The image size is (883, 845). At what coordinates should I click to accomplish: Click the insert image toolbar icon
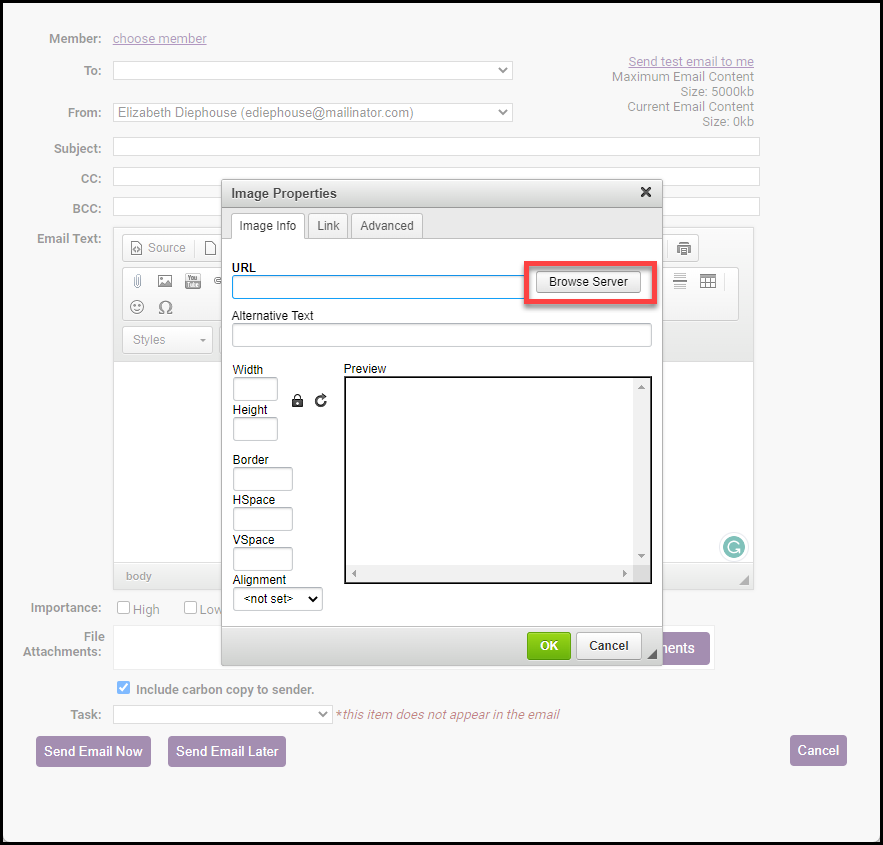(165, 281)
